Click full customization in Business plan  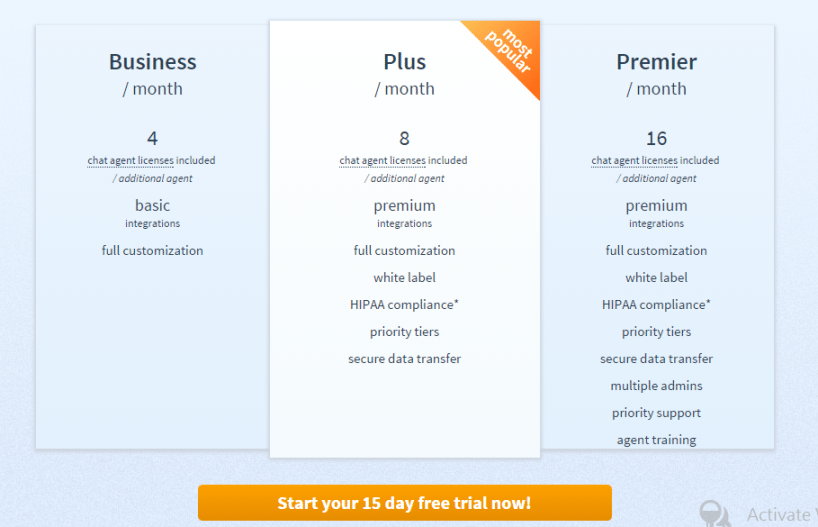pos(152,250)
